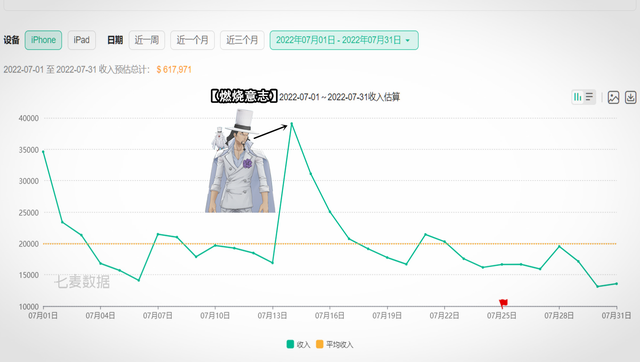Choose the 近一周 date filter
This screenshot has height=362, width=640.
tap(147, 40)
